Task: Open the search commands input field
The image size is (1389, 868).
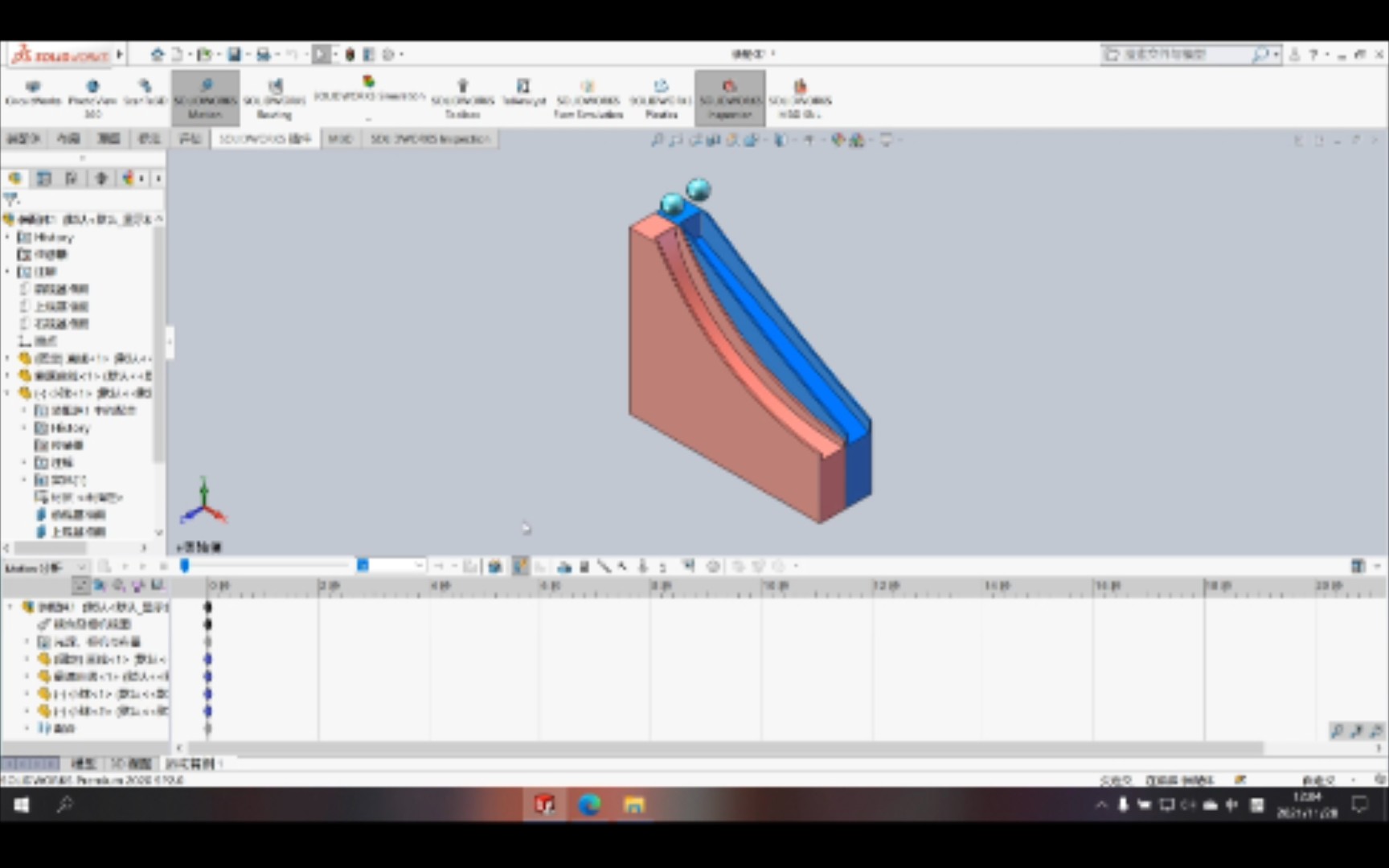Action: point(1178,54)
